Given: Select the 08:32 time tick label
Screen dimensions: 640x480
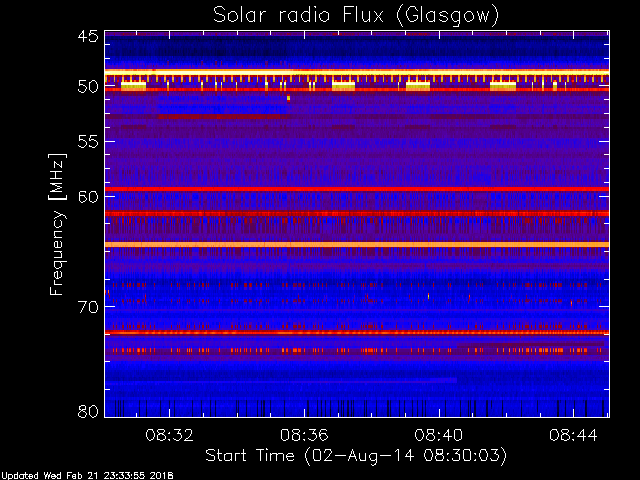Looking at the screenshot, I should (x=169, y=435).
